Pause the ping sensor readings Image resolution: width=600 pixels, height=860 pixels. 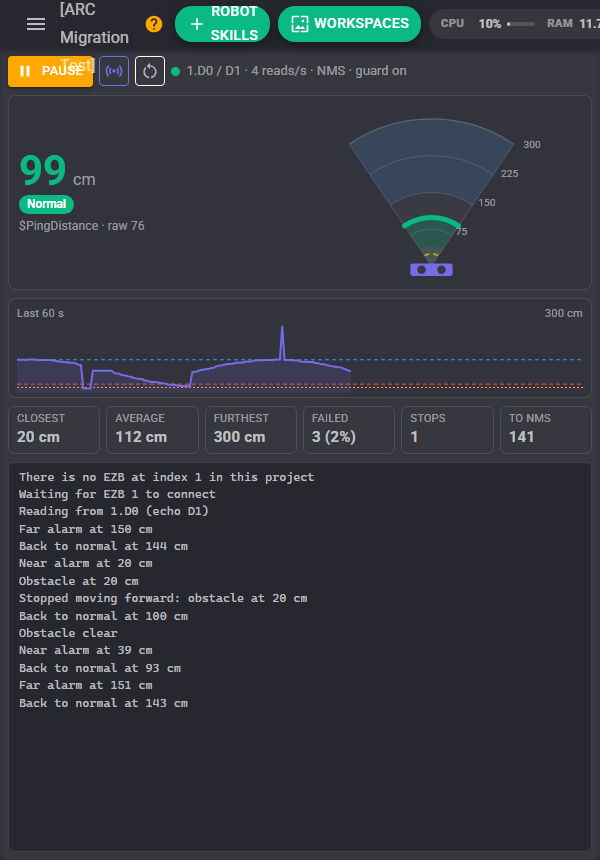tap(50, 71)
